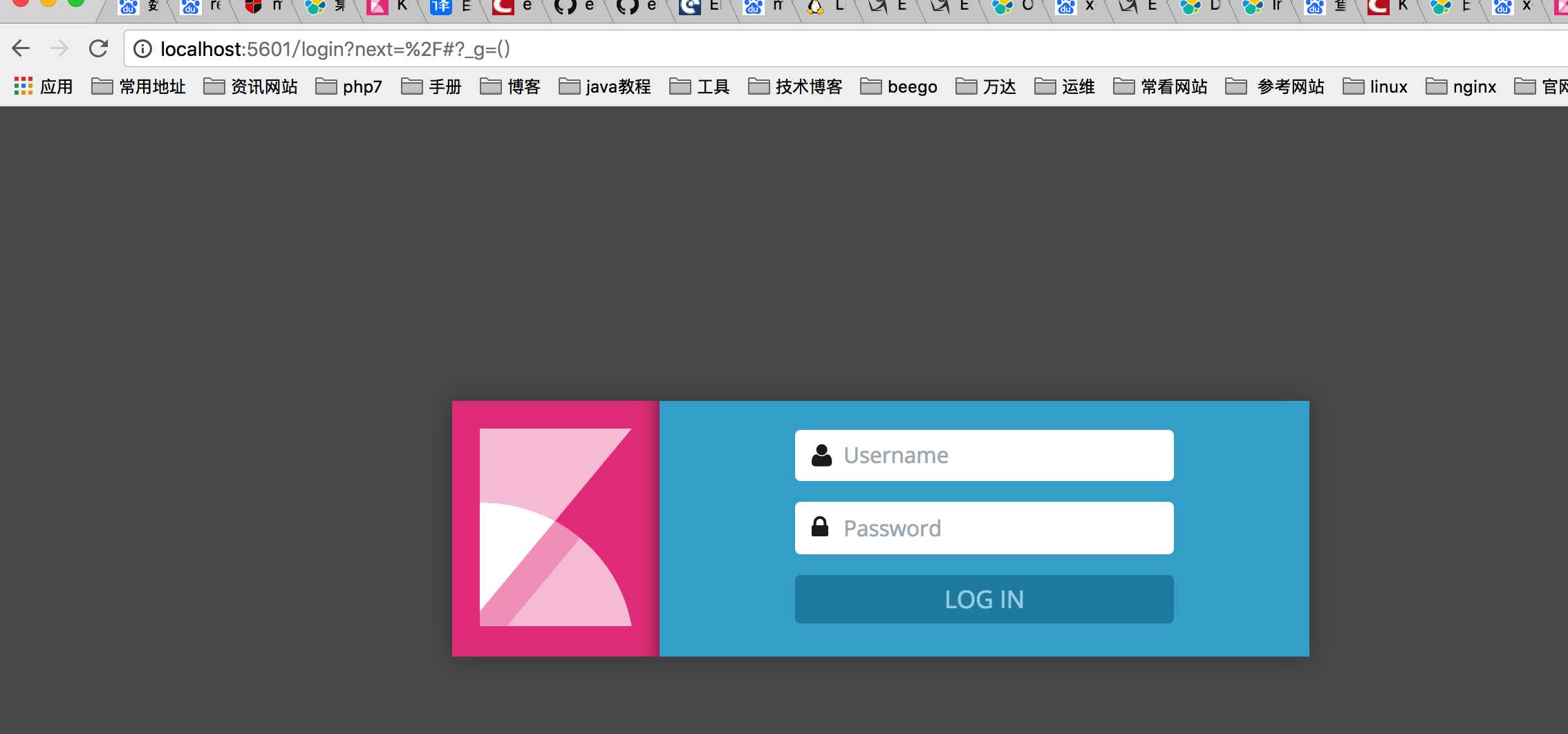
Task: Click the user icon in Username field
Action: 821,455
